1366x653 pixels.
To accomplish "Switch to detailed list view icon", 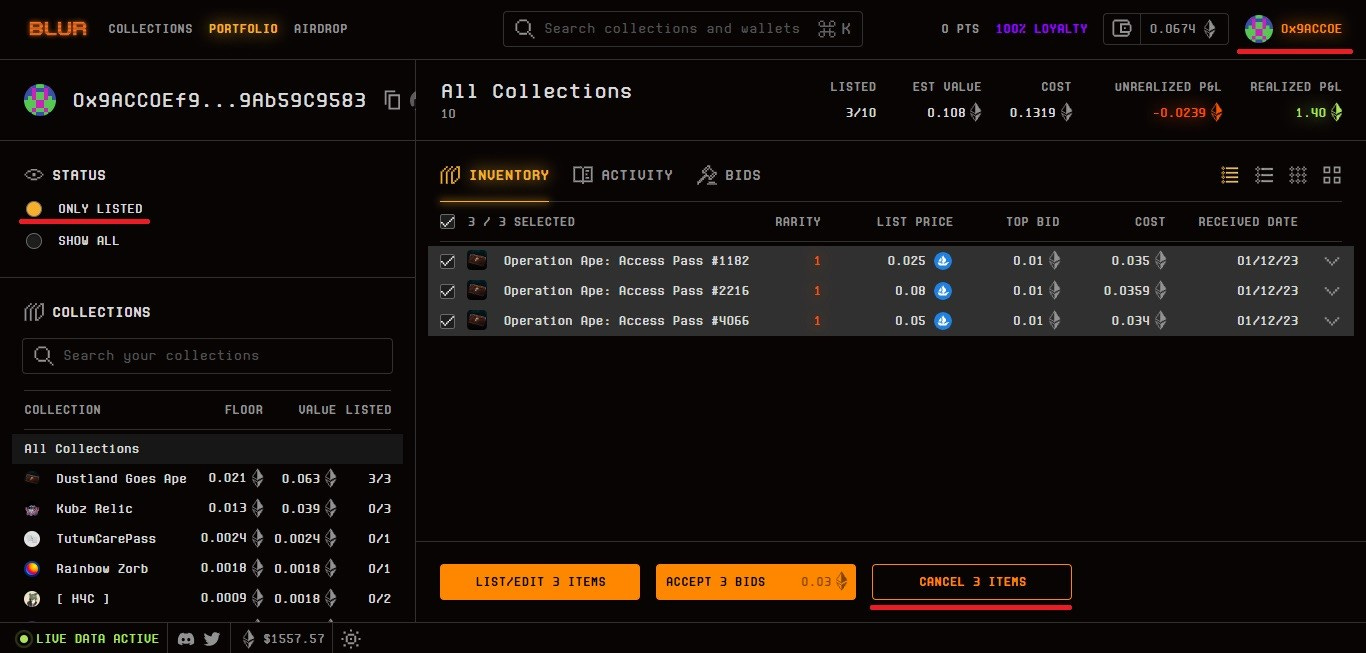I will click(x=1230, y=175).
